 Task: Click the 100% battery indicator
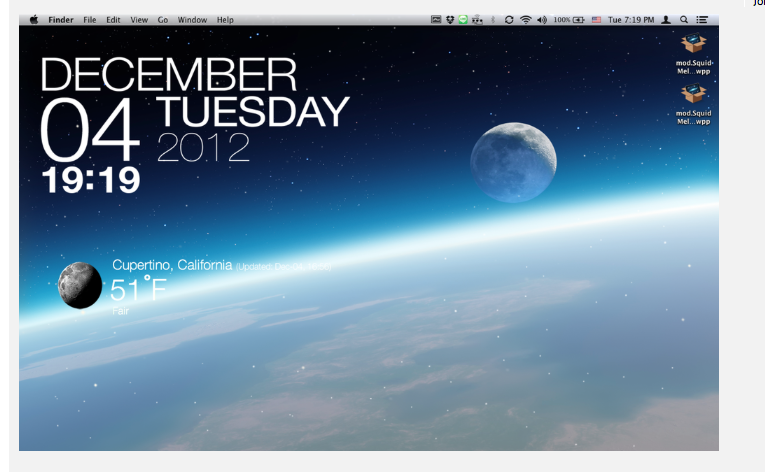pyautogui.click(x=569, y=20)
